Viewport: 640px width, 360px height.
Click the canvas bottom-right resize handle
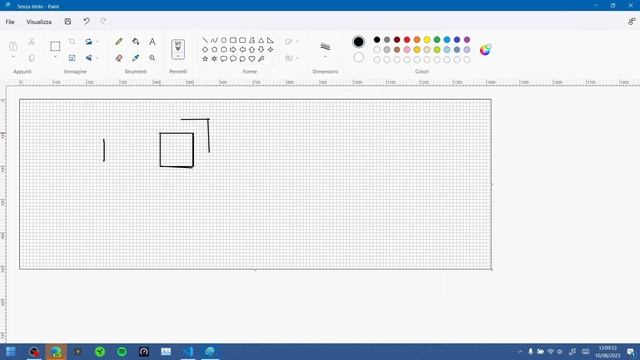point(492,269)
